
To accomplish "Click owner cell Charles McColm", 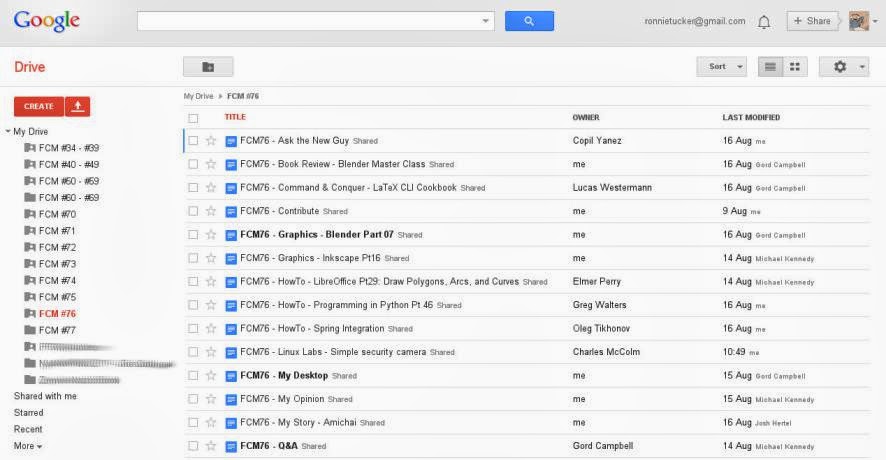I will 606,352.
